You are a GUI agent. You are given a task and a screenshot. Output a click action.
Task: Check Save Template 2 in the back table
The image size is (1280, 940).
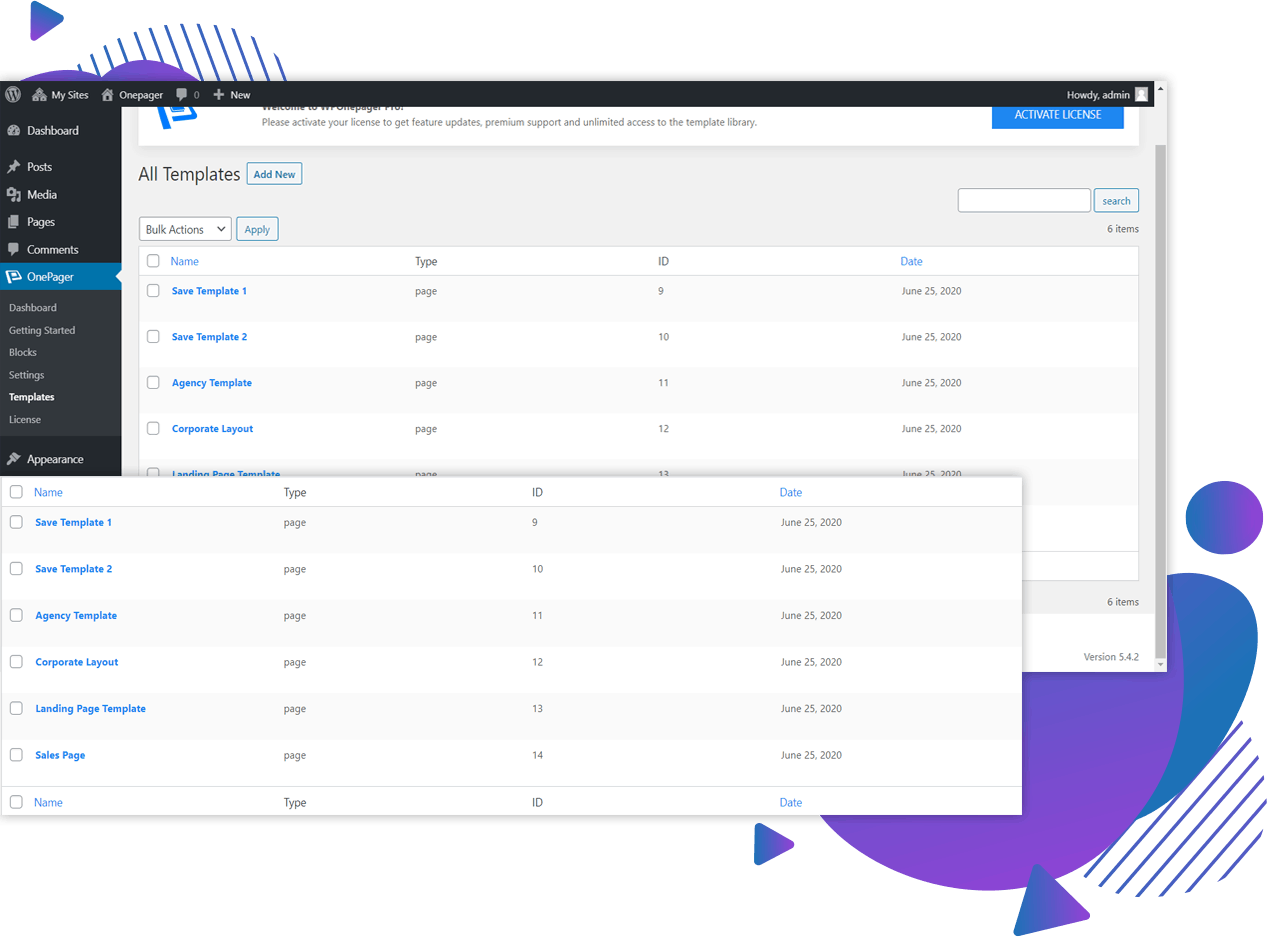[153, 337]
